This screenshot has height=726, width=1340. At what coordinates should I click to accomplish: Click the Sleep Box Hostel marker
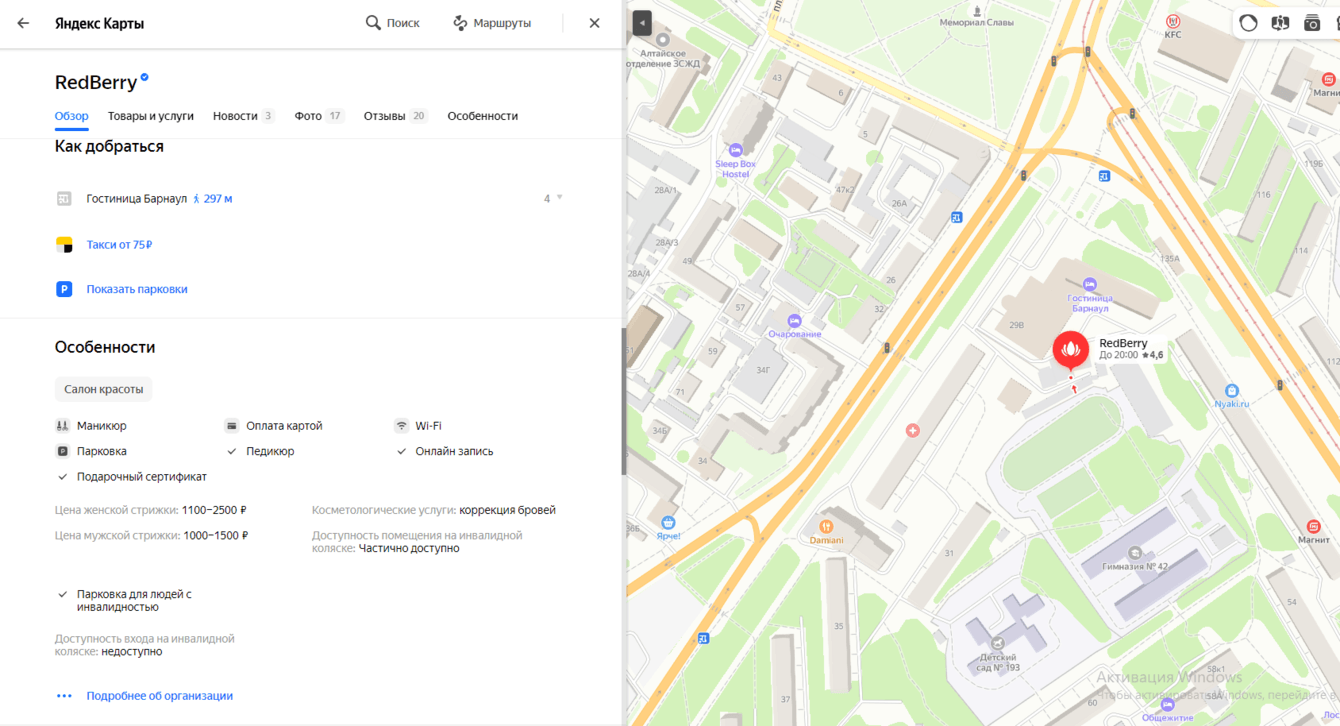pos(736,151)
